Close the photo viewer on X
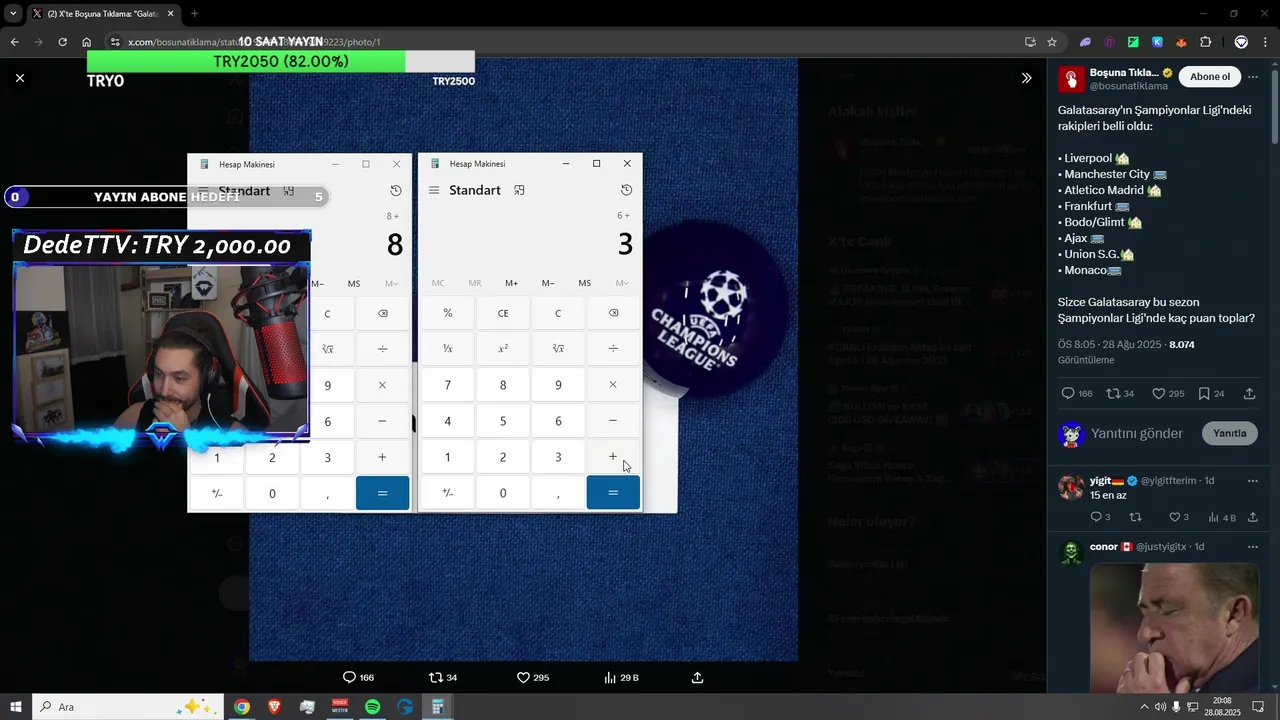 (20, 78)
